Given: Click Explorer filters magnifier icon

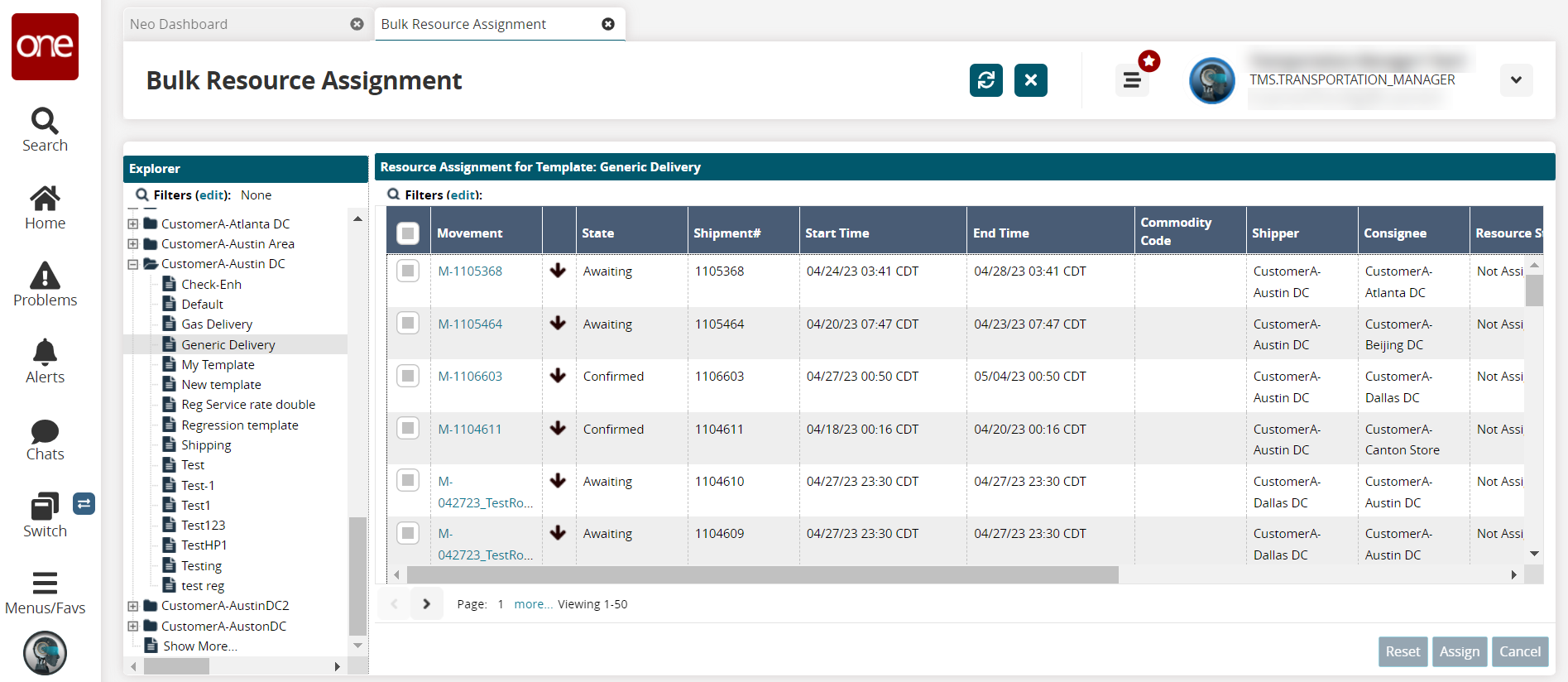Looking at the screenshot, I should pos(141,195).
